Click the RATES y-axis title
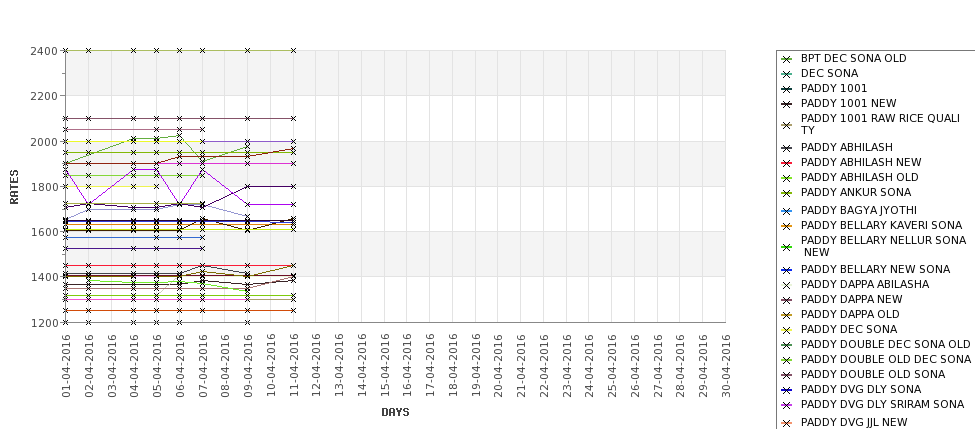 tap(14, 186)
